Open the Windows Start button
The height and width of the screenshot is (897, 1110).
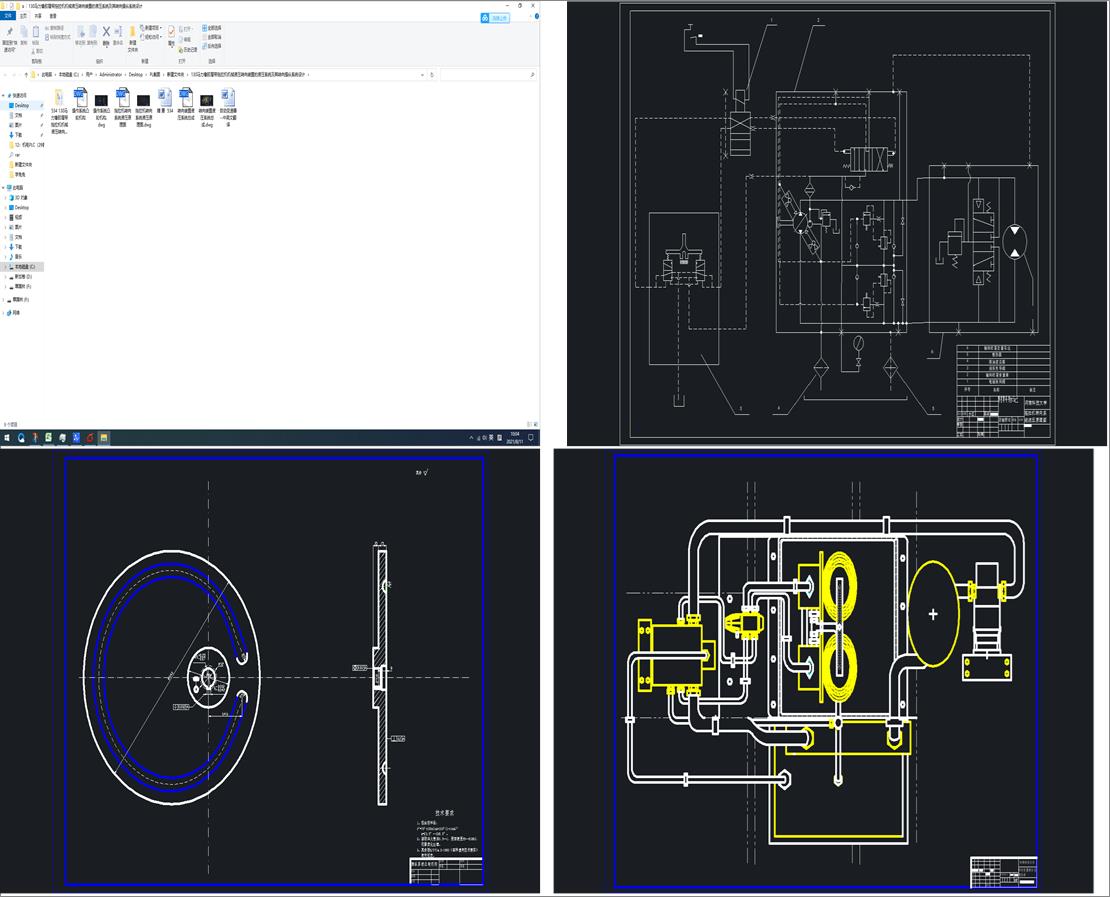point(7,438)
